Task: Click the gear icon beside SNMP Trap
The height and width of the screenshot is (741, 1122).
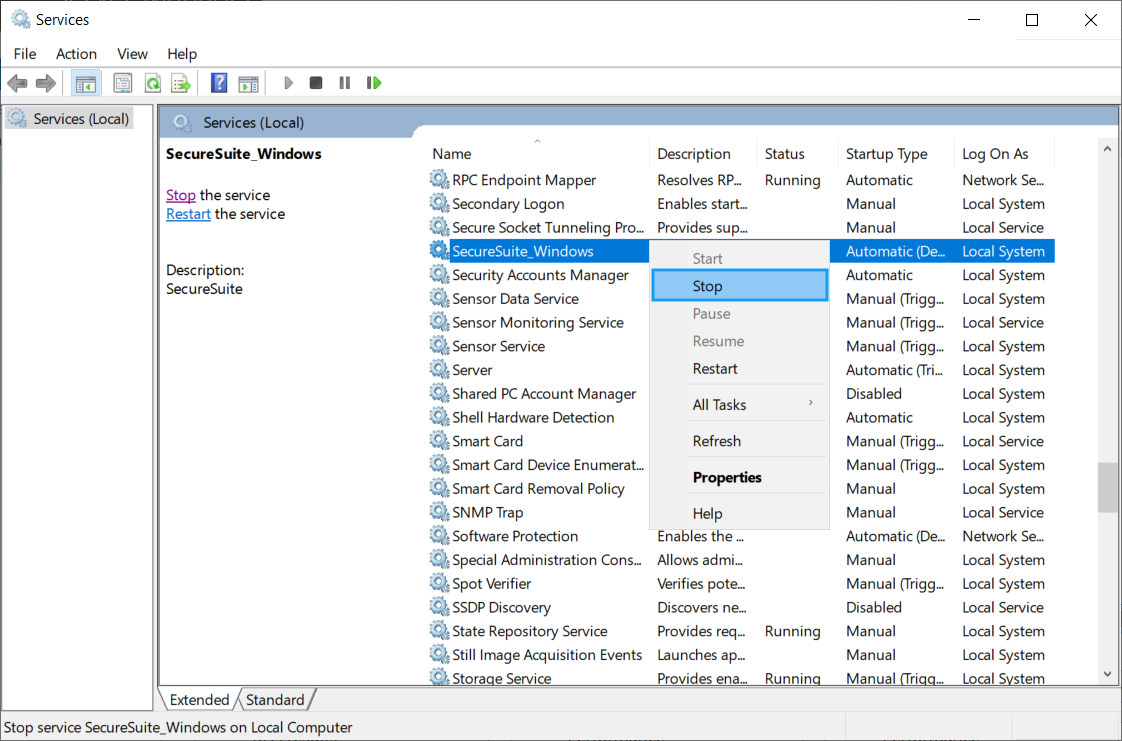Action: point(439,511)
